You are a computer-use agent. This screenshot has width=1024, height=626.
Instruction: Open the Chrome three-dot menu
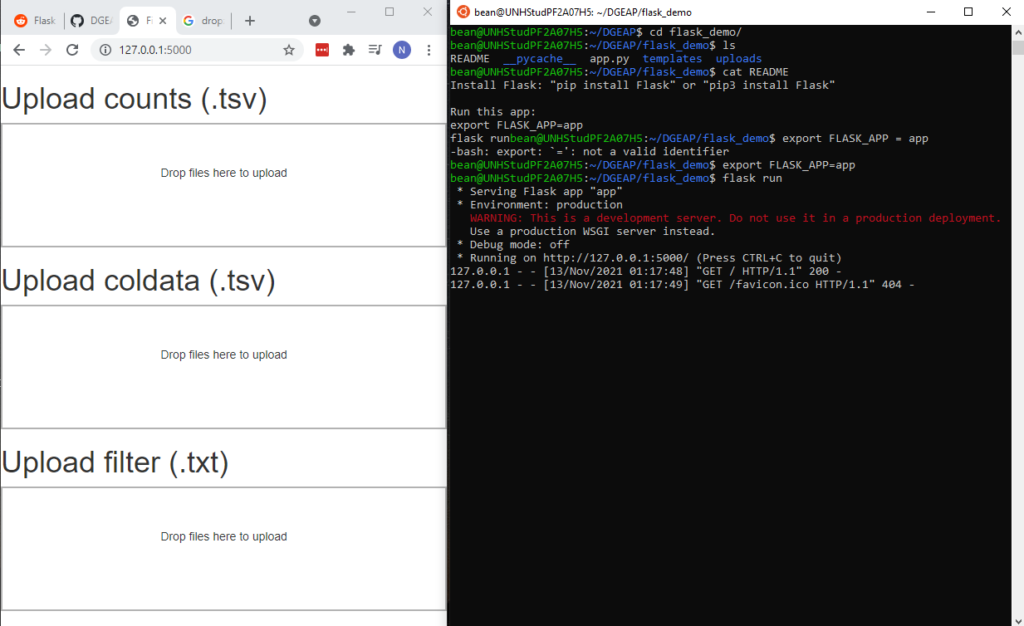[429, 50]
